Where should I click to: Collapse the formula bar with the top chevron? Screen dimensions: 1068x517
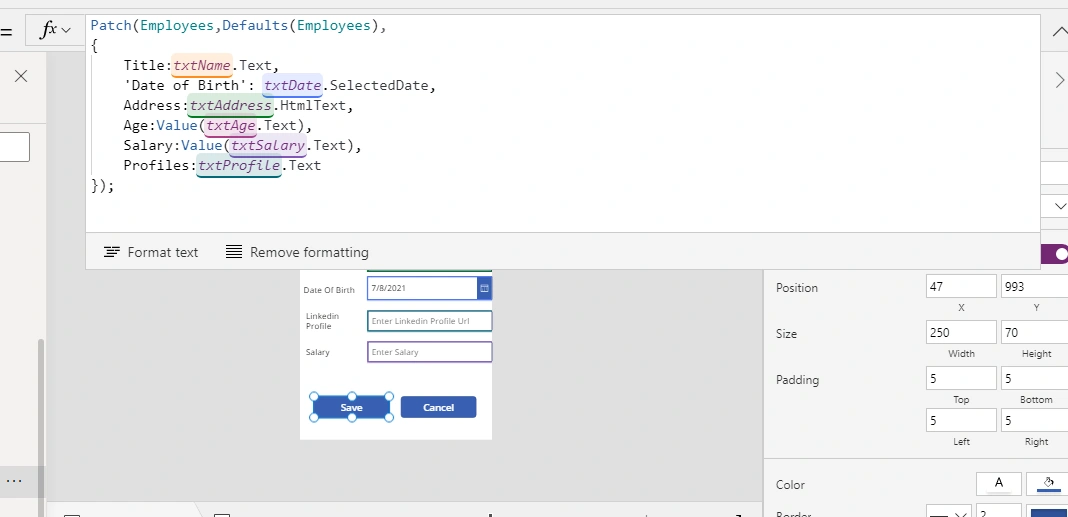tap(1060, 31)
